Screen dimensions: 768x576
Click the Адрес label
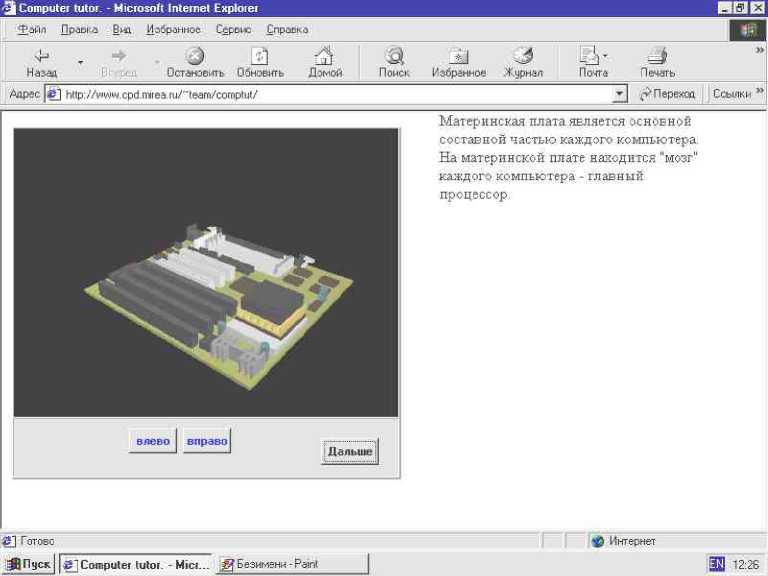(24, 94)
